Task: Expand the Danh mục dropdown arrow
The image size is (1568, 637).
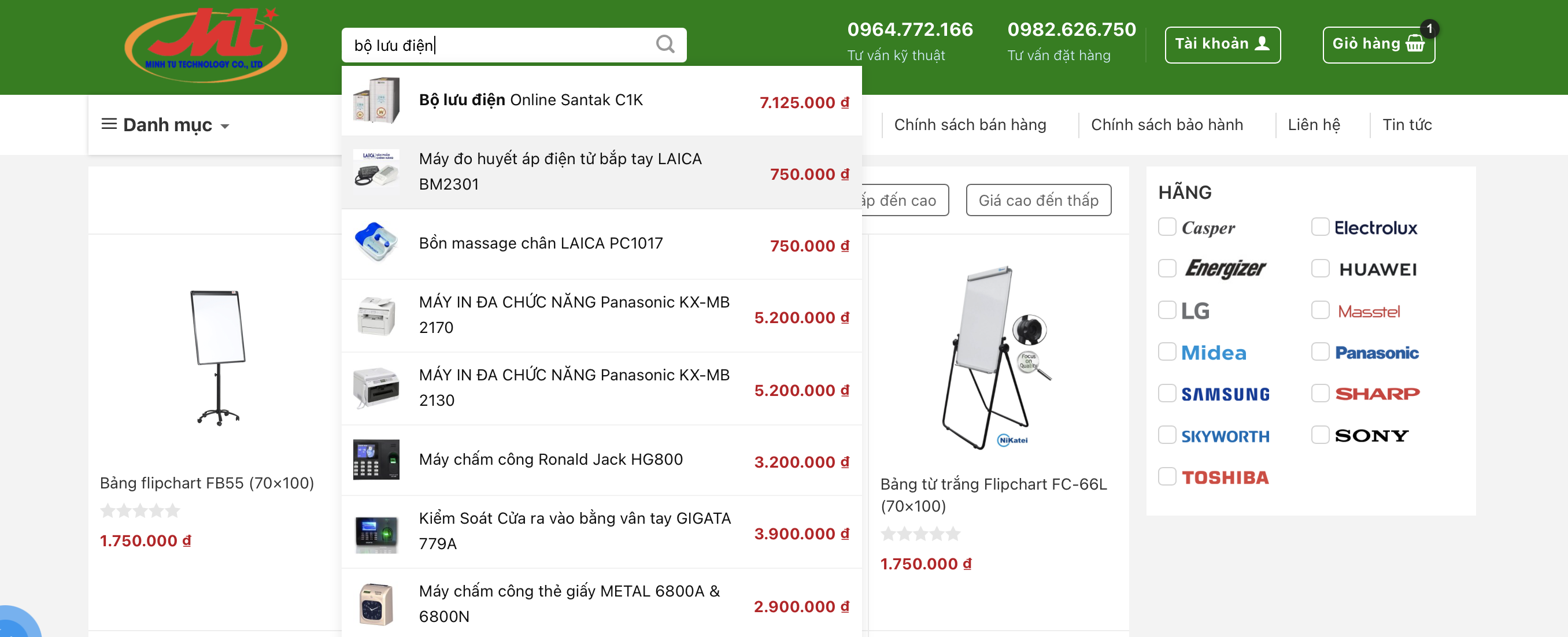Action: pyautogui.click(x=225, y=127)
